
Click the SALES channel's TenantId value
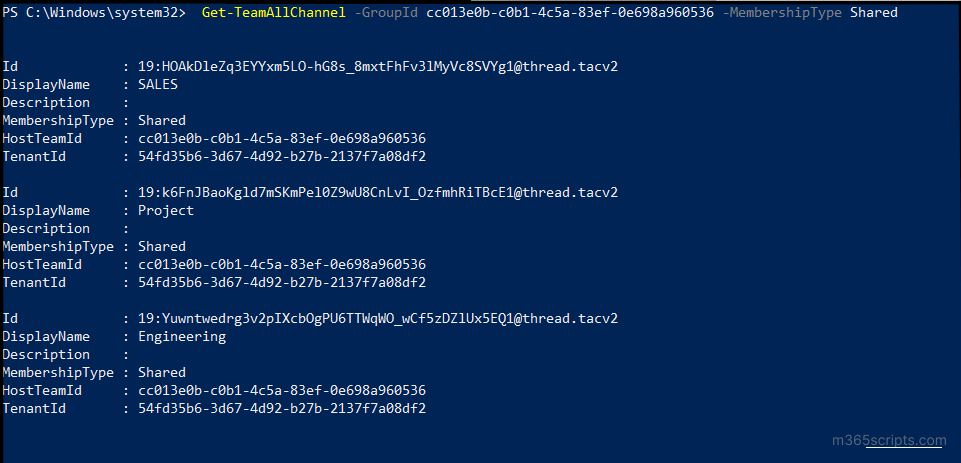[x=281, y=156]
